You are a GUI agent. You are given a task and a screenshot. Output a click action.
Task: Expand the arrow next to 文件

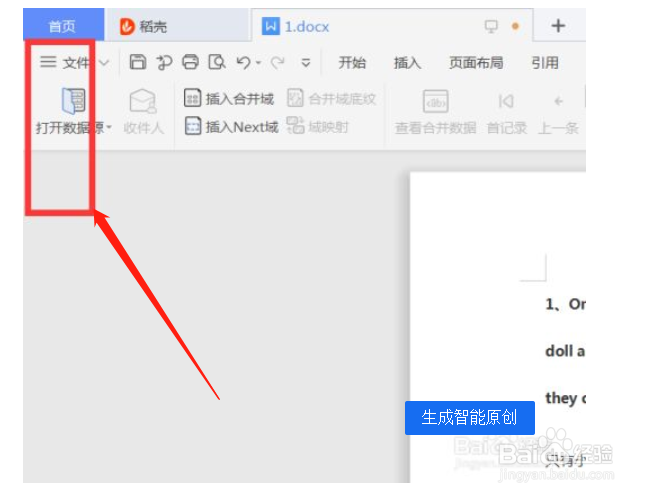[104, 63]
